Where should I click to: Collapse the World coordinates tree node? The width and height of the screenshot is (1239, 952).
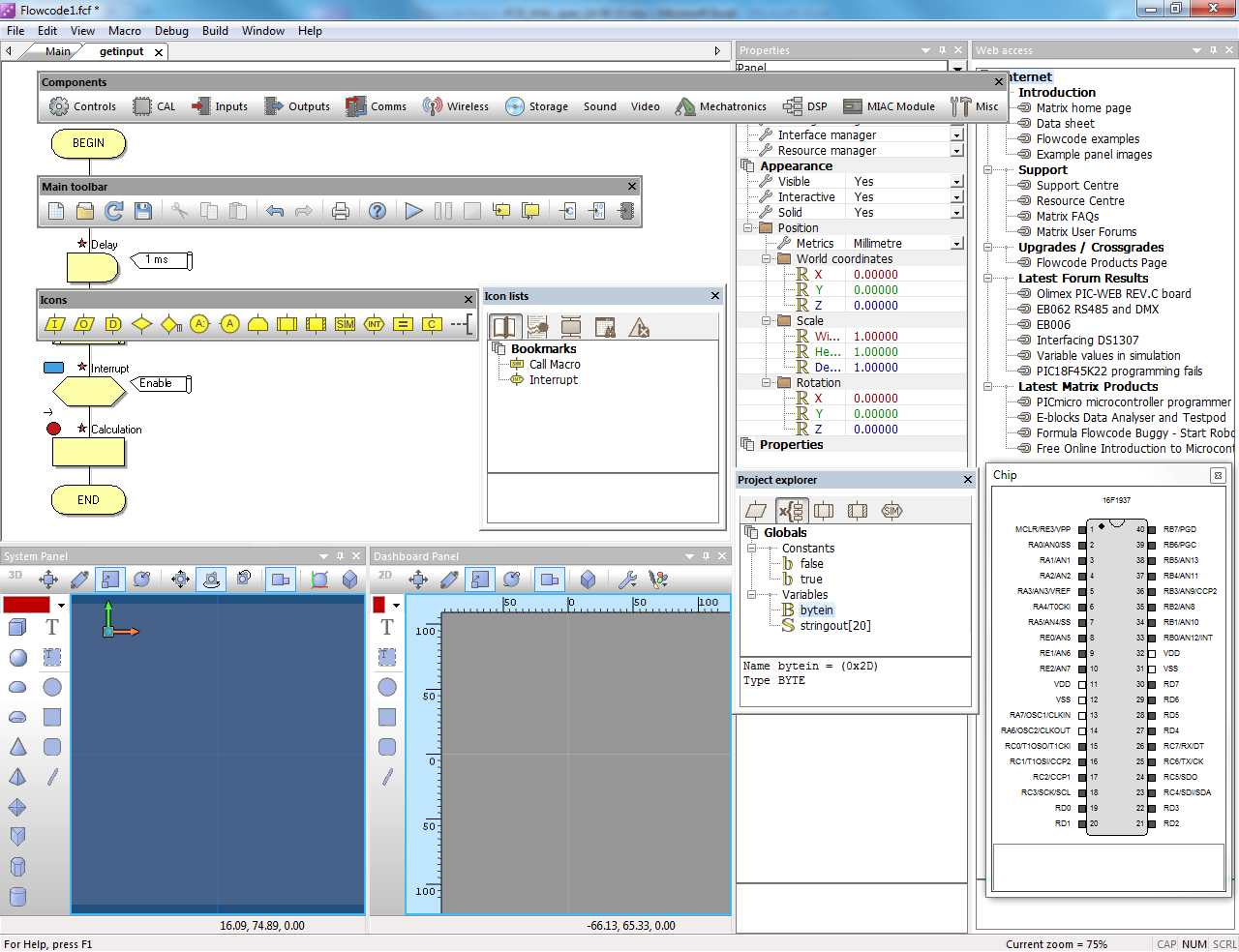(766, 259)
